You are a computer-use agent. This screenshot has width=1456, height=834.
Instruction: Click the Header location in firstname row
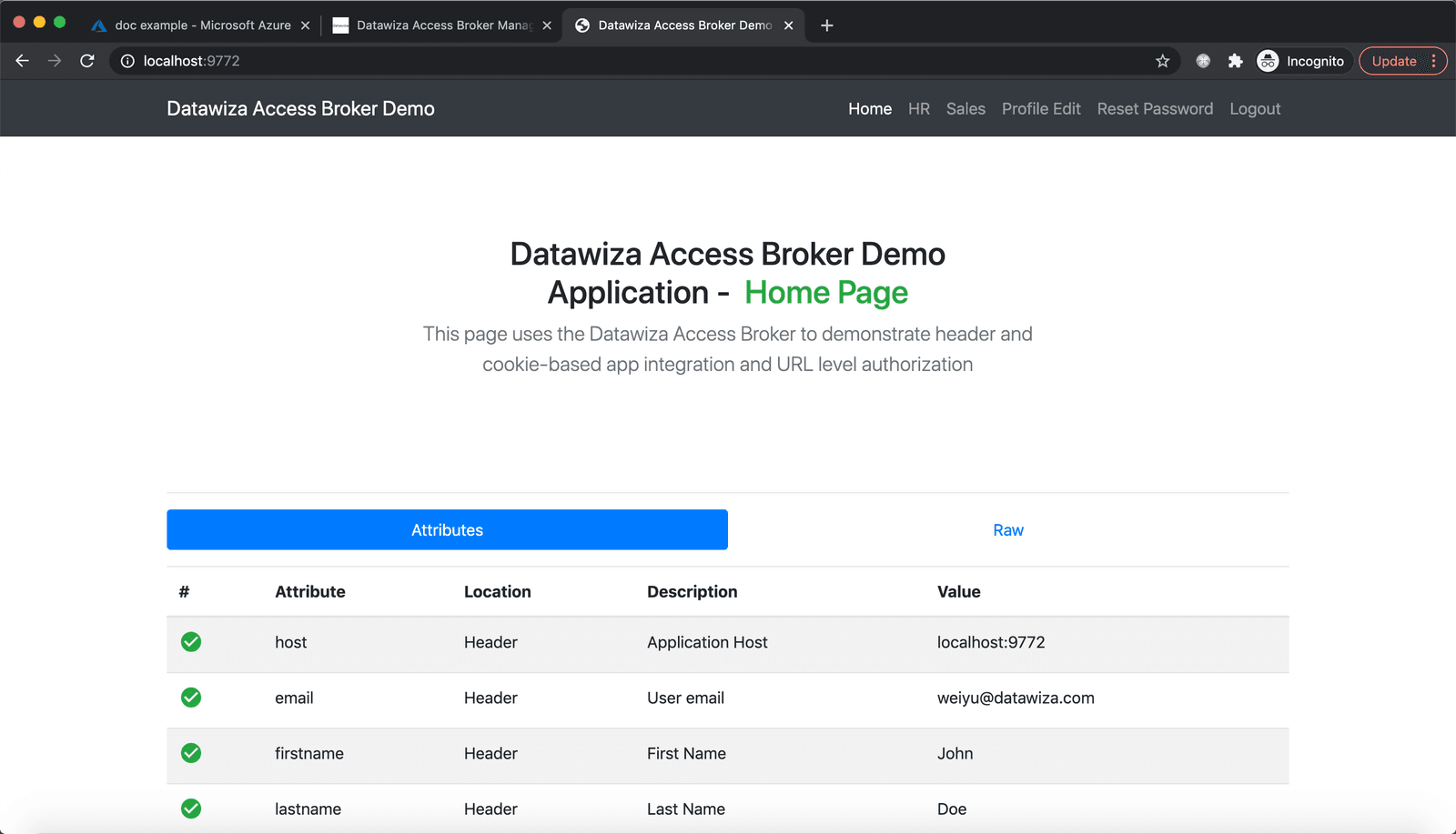click(x=490, y=753)
